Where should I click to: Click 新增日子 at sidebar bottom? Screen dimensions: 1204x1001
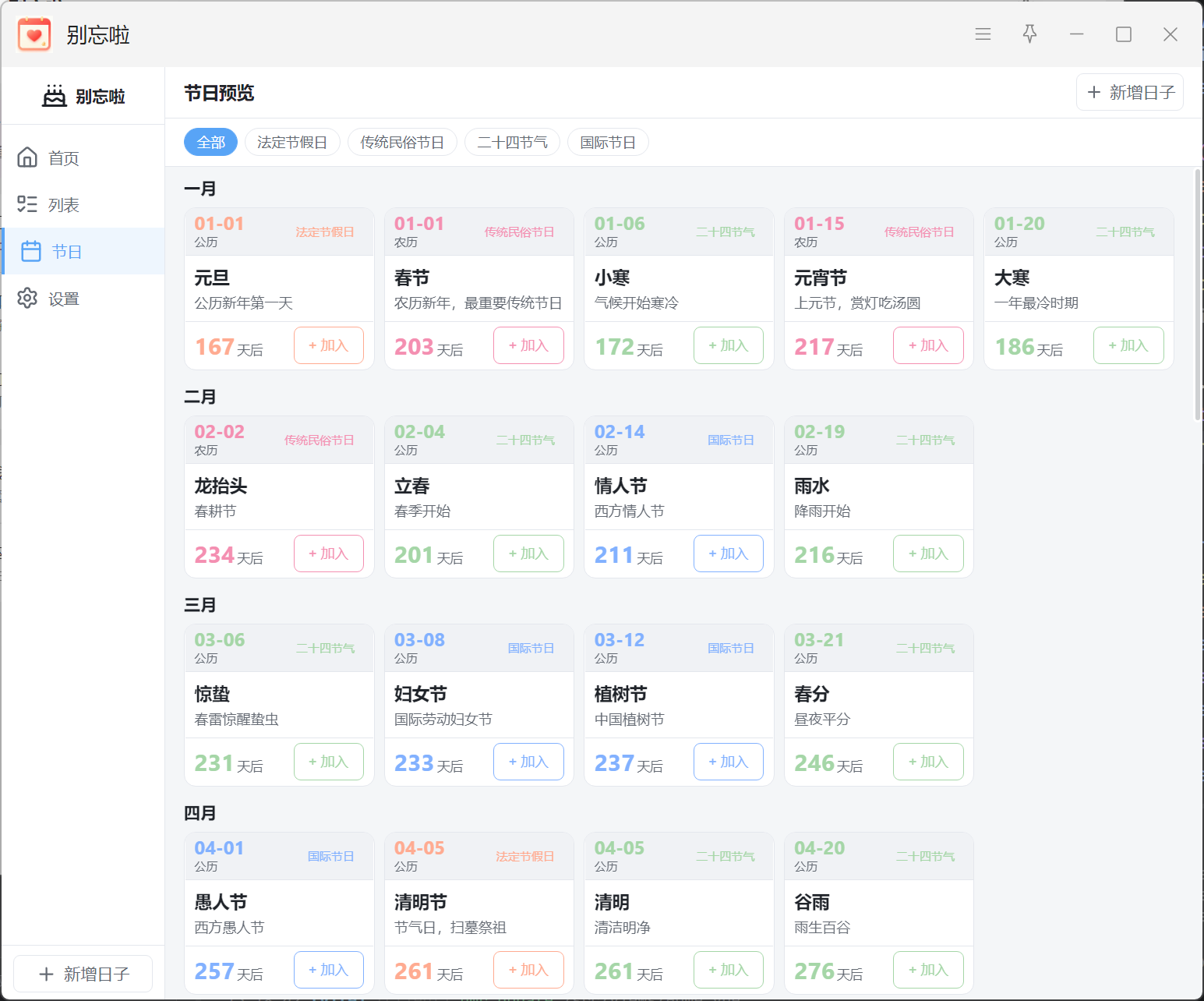[83, 974]
